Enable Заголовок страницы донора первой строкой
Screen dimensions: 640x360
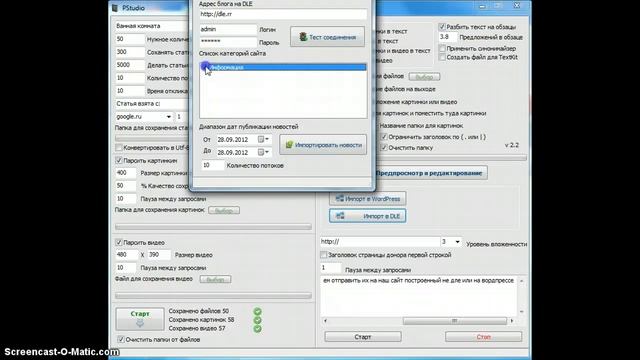324,255
